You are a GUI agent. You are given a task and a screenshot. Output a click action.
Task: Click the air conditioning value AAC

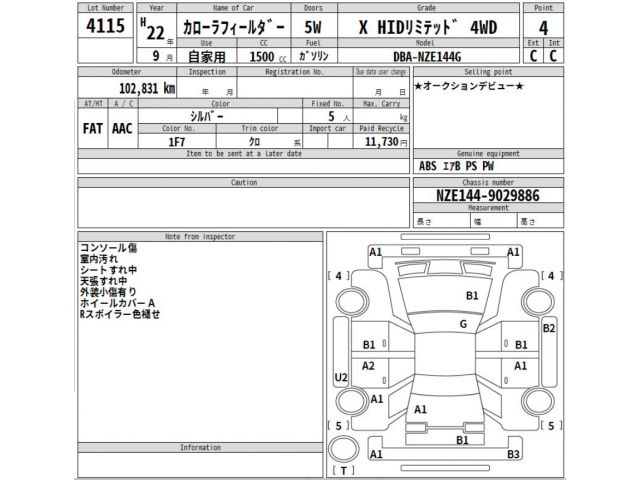tap(122, 129)
